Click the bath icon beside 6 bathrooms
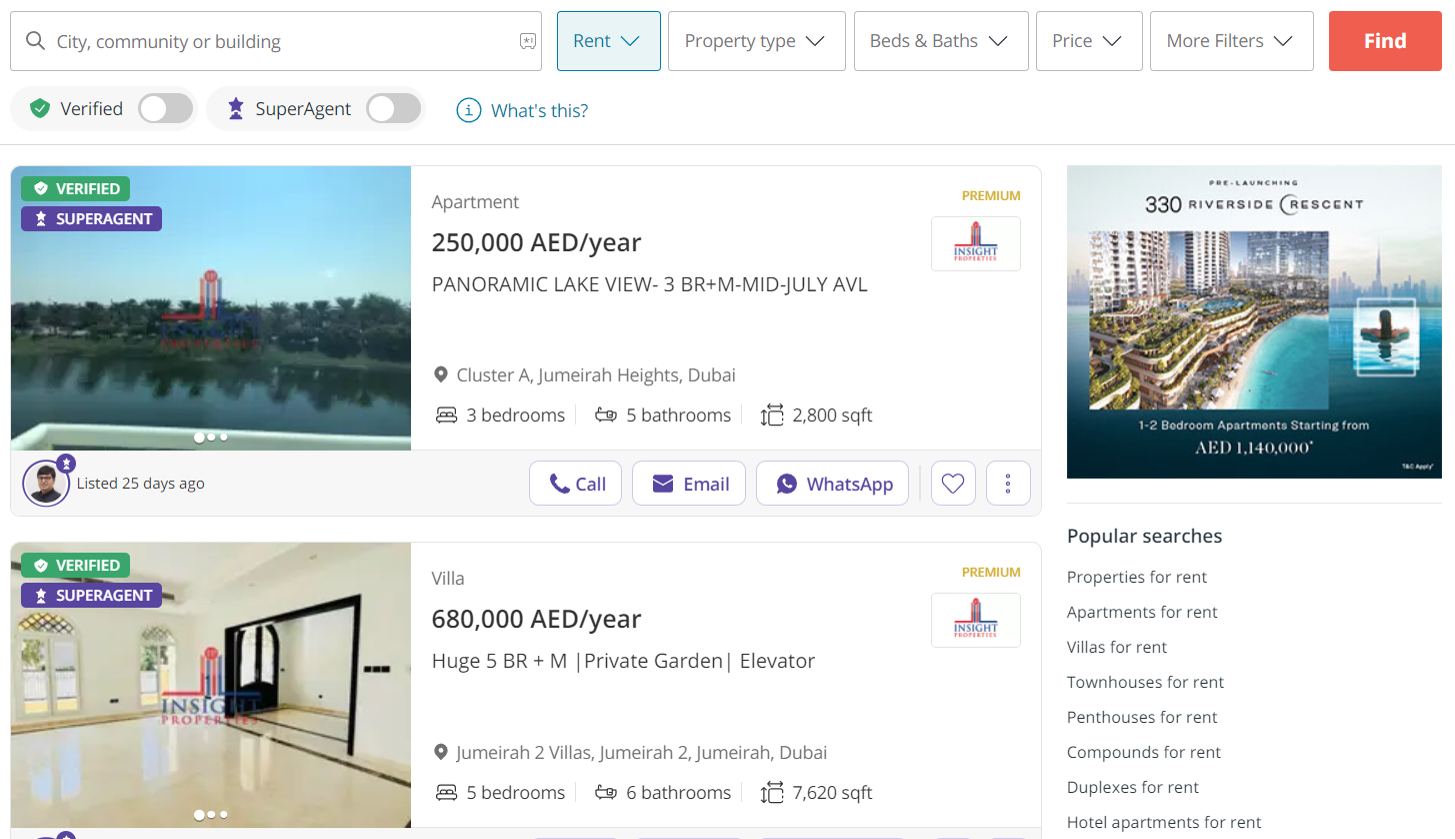Screen dimensions: 1455x839 tap(605, 792)
